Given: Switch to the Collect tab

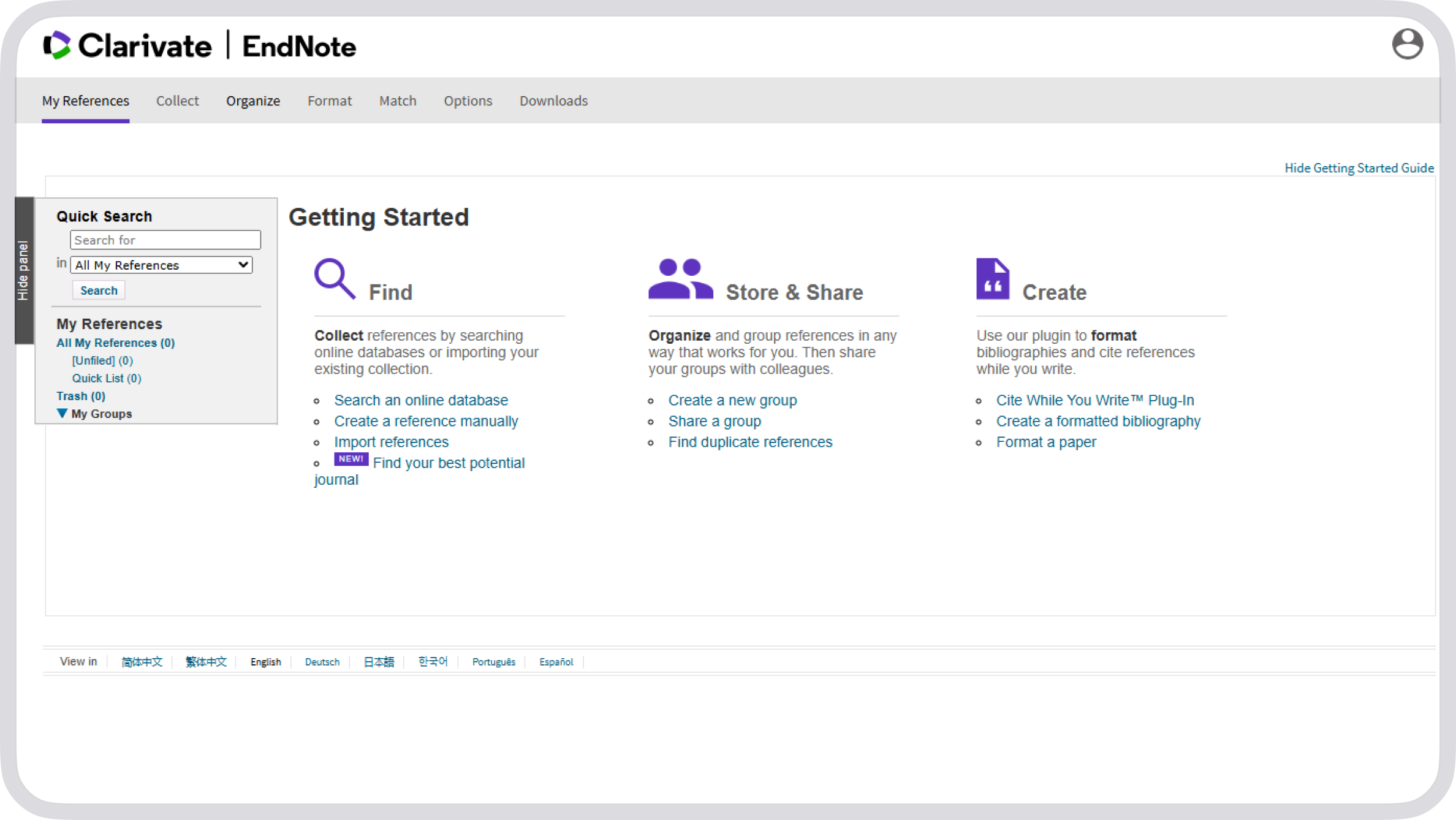Looking at the screenshot, I should coord(177,101).
